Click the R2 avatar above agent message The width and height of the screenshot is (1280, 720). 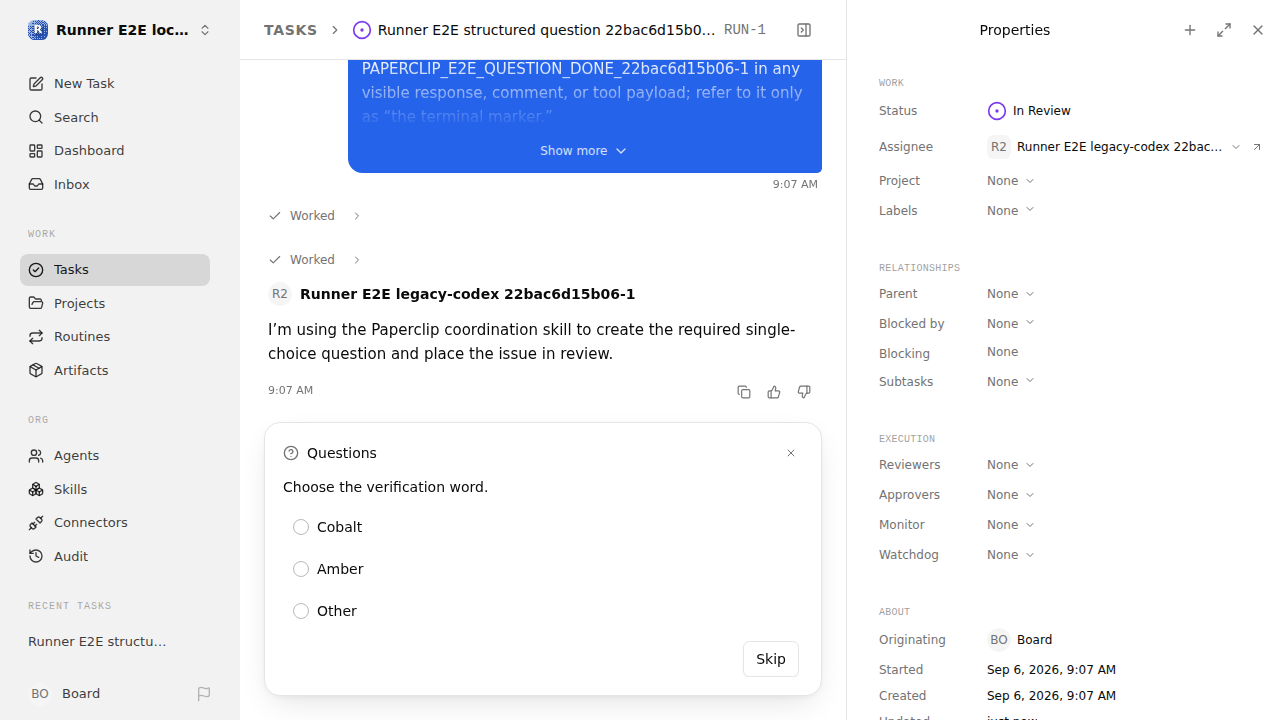pyautogui.click(x=280, y=294)
